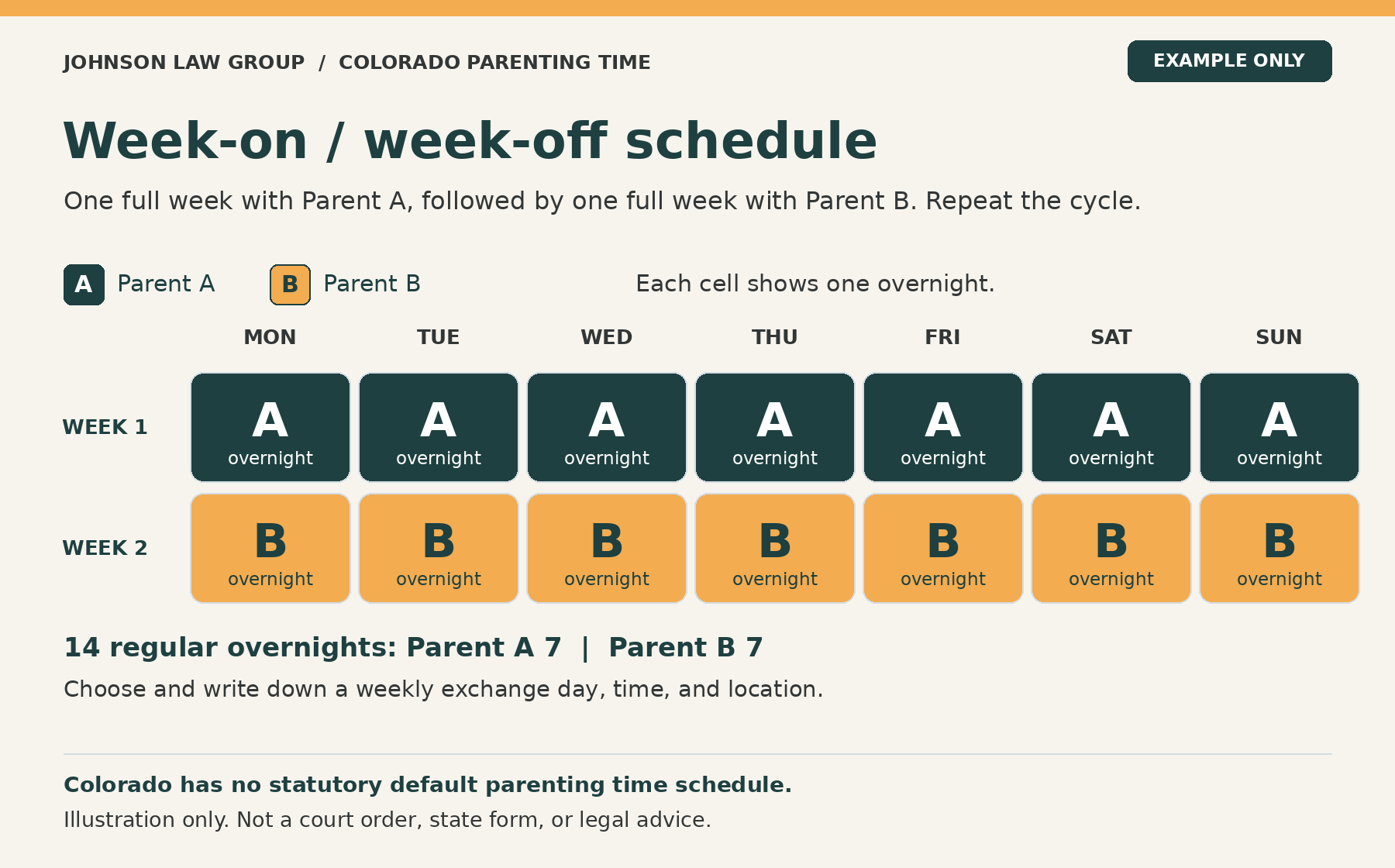The width and height of the screenshot is (1395, 868).
Task: Select Week 2 Thursday B overnight cell
Action: [x=775, y=548]
